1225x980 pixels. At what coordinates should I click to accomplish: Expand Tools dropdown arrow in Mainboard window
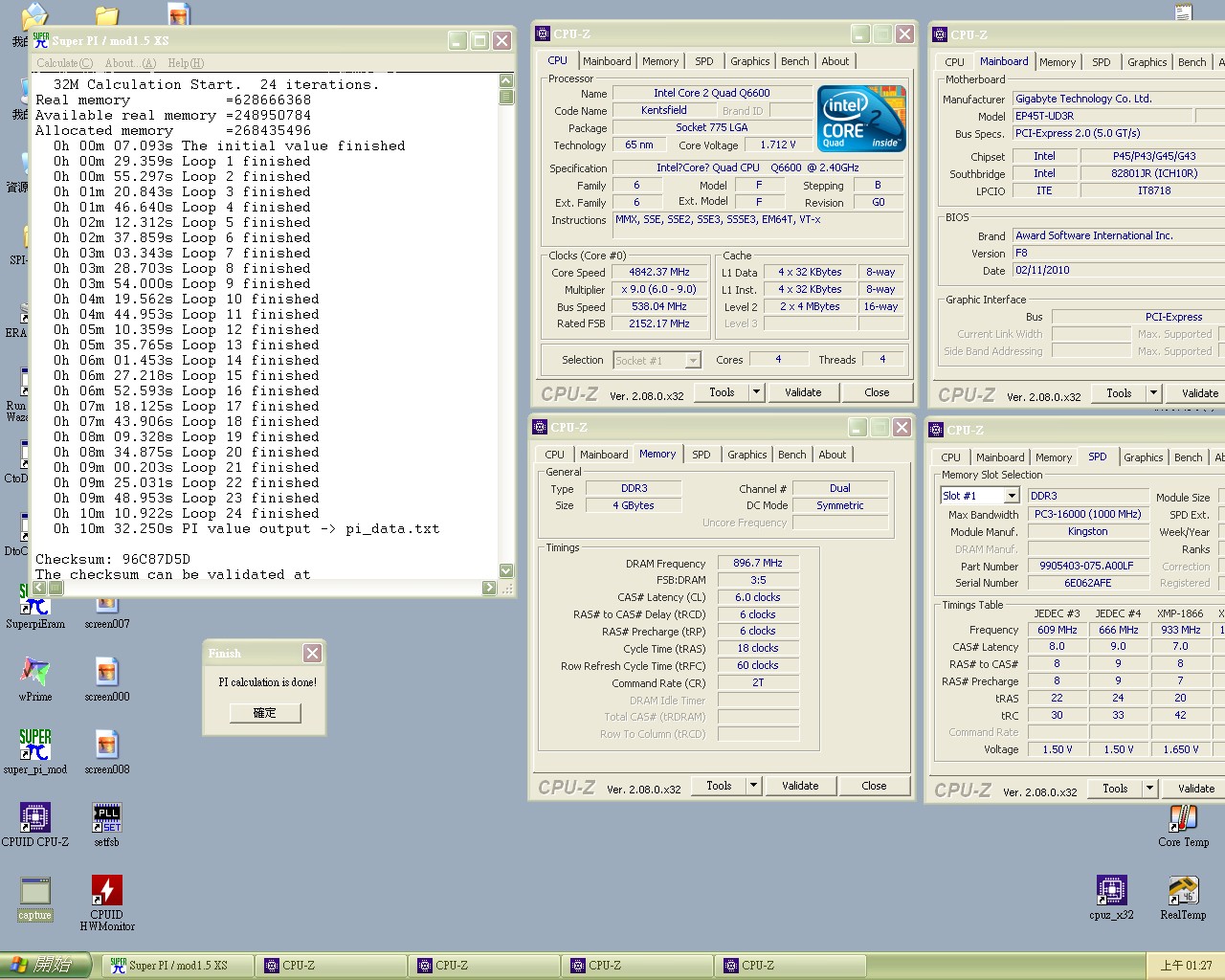coord(1153,393)
